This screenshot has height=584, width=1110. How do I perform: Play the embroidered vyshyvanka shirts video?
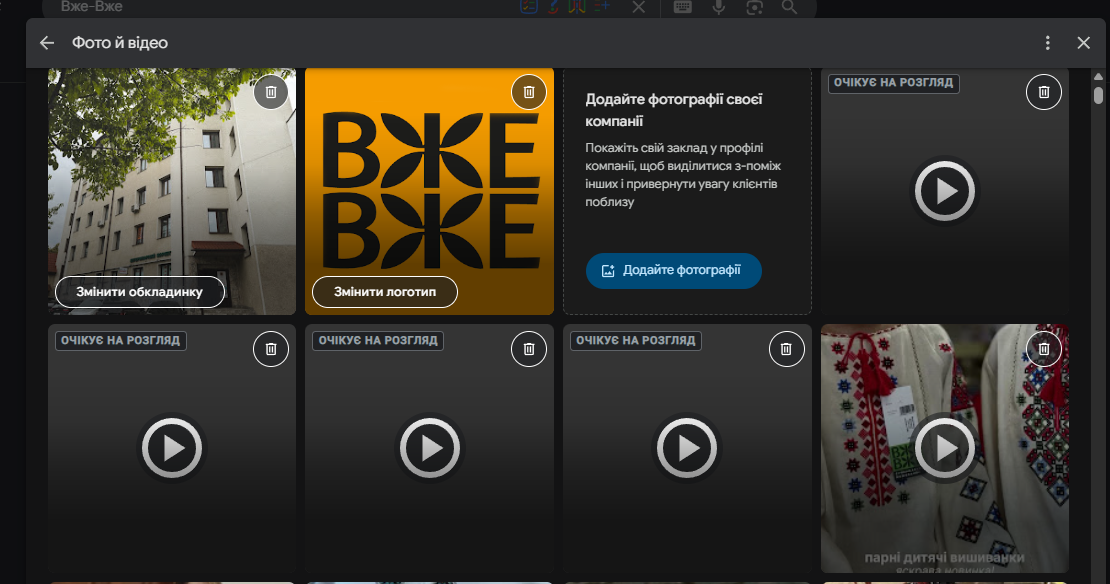pyautogui.click(x=945, y=448)
